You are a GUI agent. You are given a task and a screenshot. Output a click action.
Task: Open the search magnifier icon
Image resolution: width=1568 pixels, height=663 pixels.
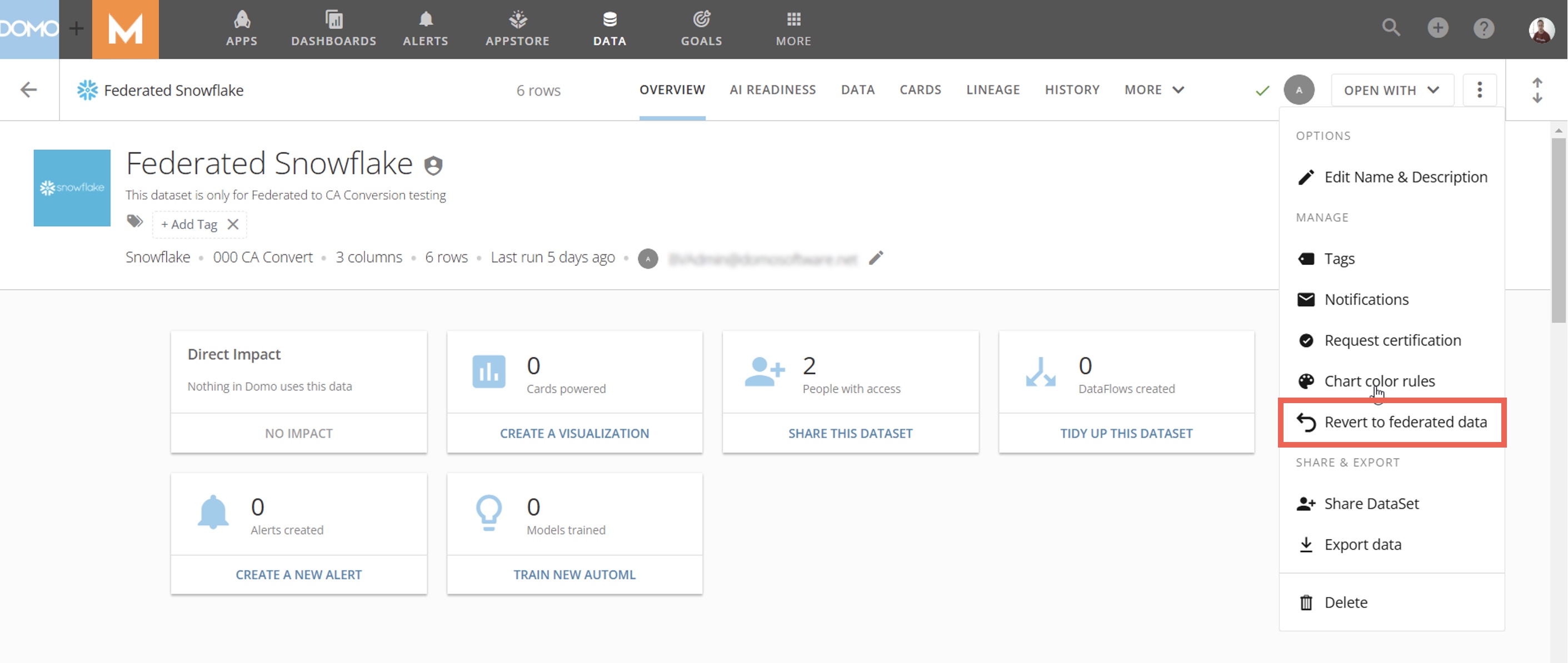coord(1390,27)
